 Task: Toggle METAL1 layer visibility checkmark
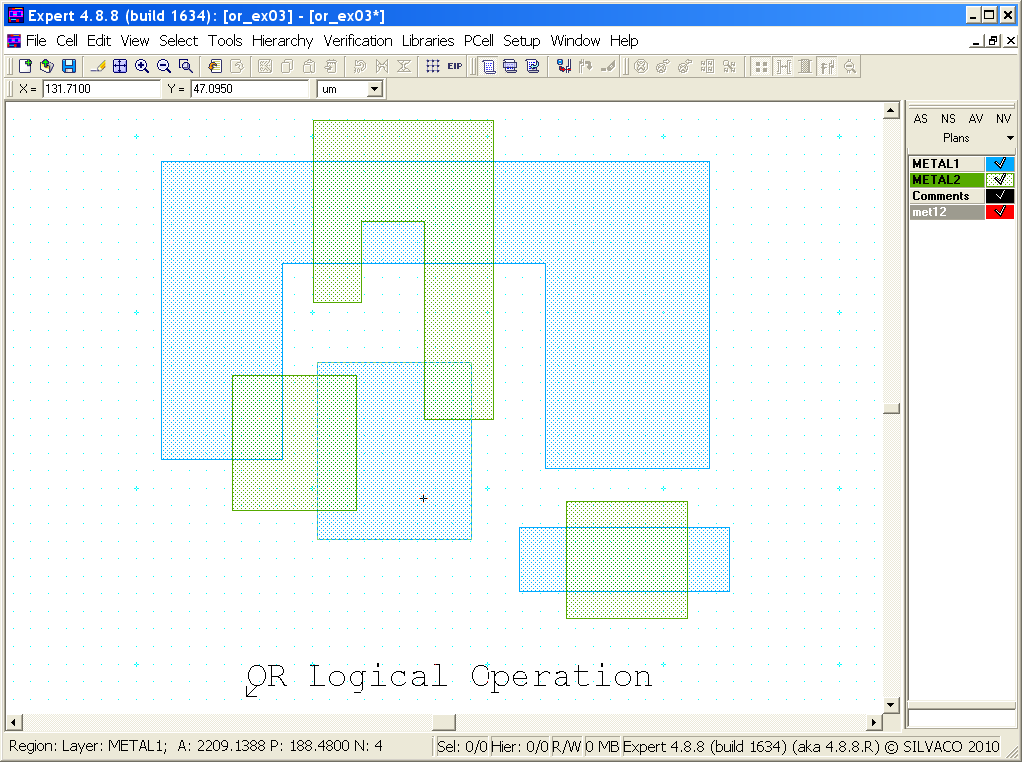(x=999, y=164)
